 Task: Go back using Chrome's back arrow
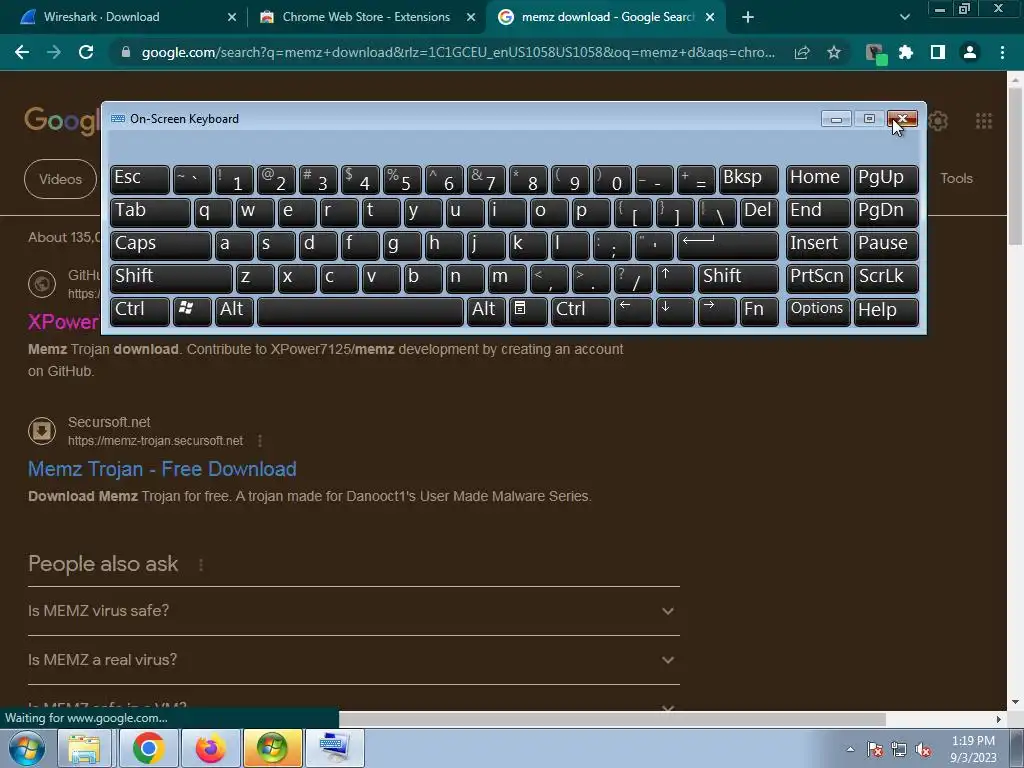[22, 52]
